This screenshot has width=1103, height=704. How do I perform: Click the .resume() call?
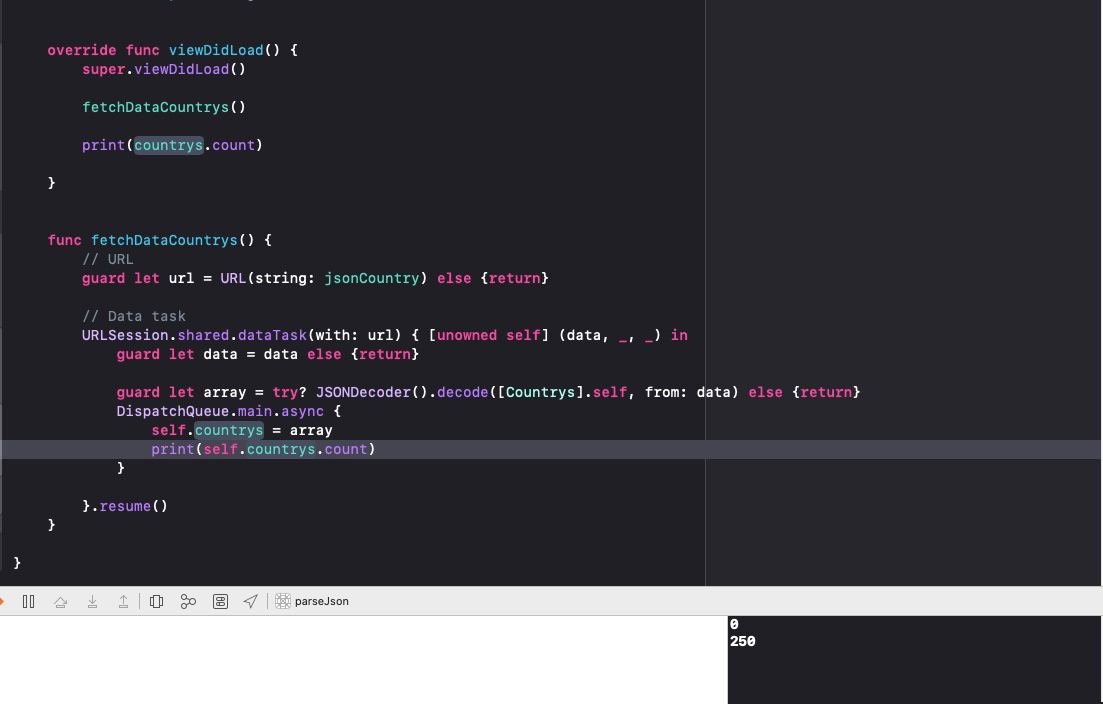(x=129, y=506)
